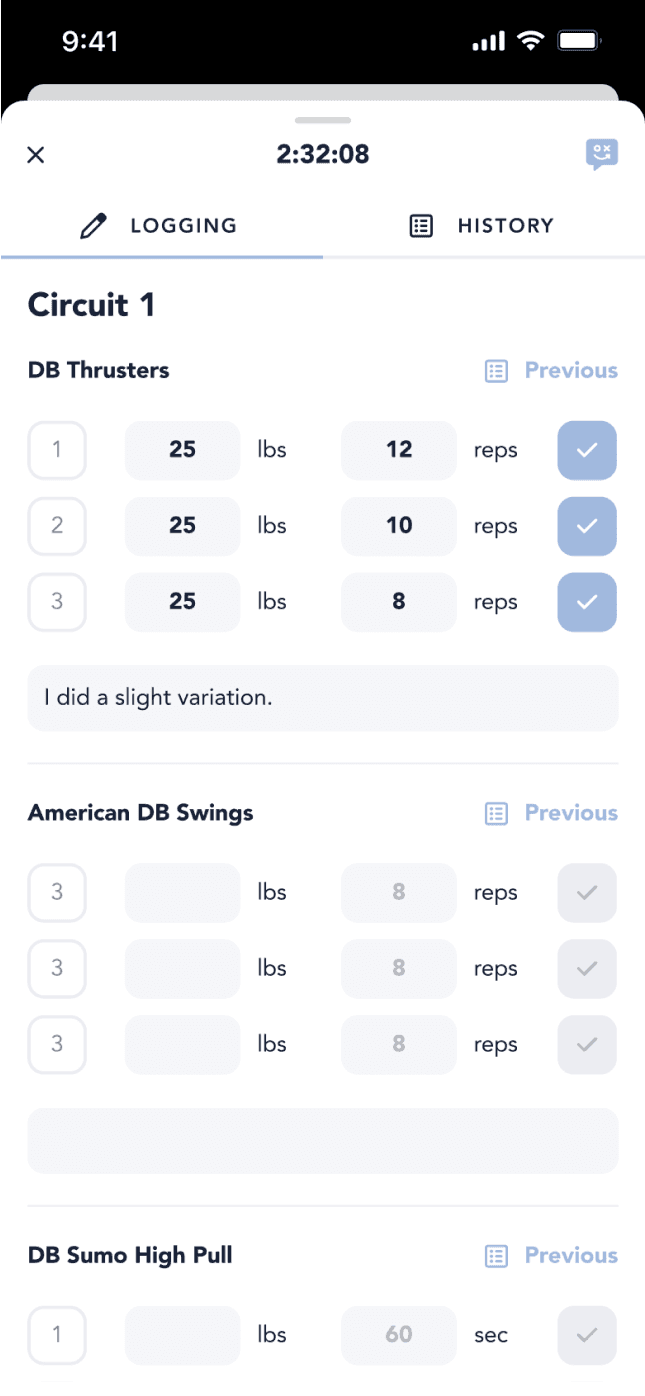Toggle completion for the third DB Thrusters set
The image size is (645, 1396).
587,602
